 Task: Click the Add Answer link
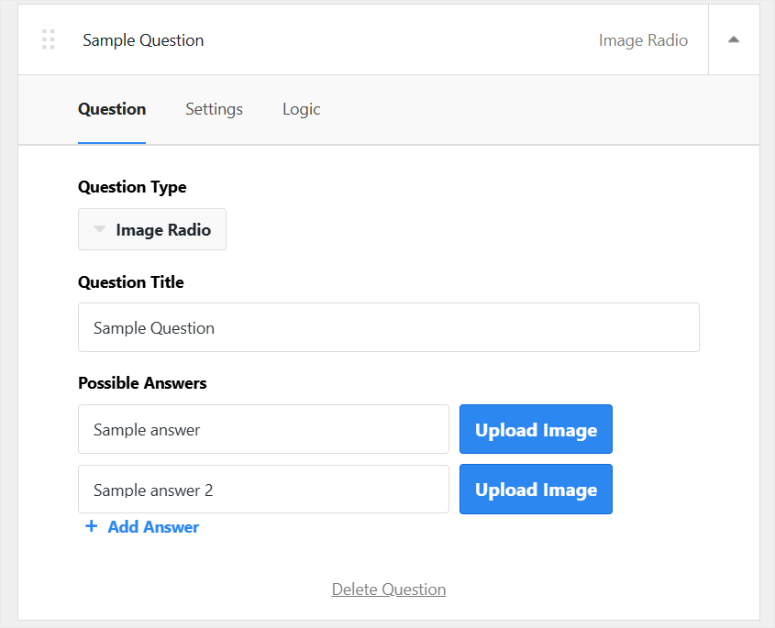(x=153, y=527)
